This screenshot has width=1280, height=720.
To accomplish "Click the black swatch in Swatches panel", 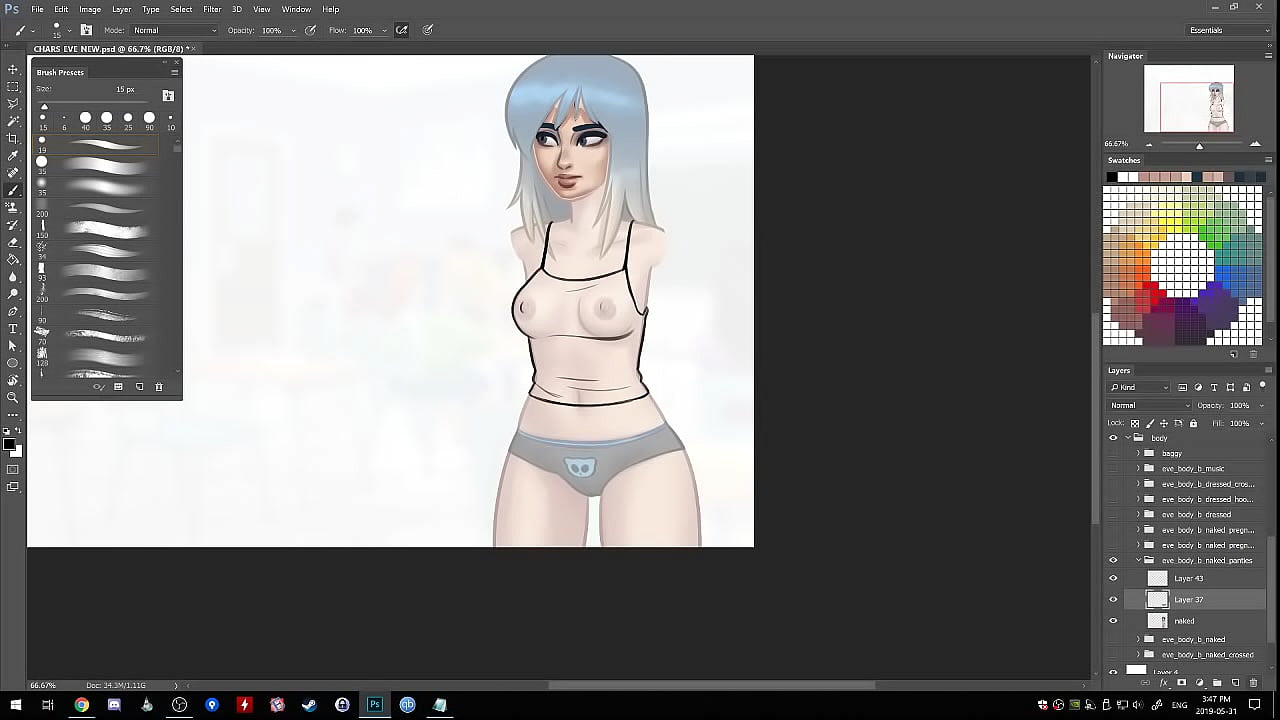I will point(1111,177).
